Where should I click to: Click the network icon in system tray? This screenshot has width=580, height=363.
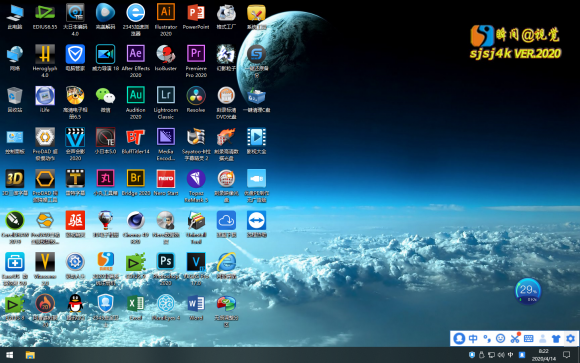492,355
